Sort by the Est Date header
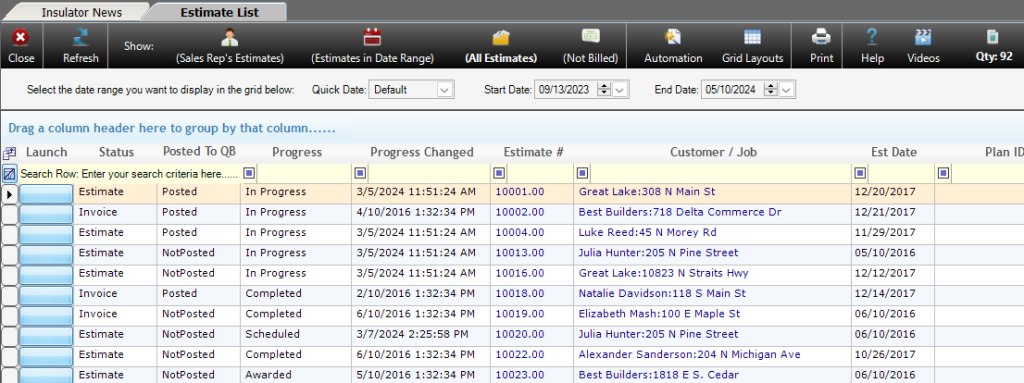Viewport: 1024px width, 383px height. pos(893,152)
